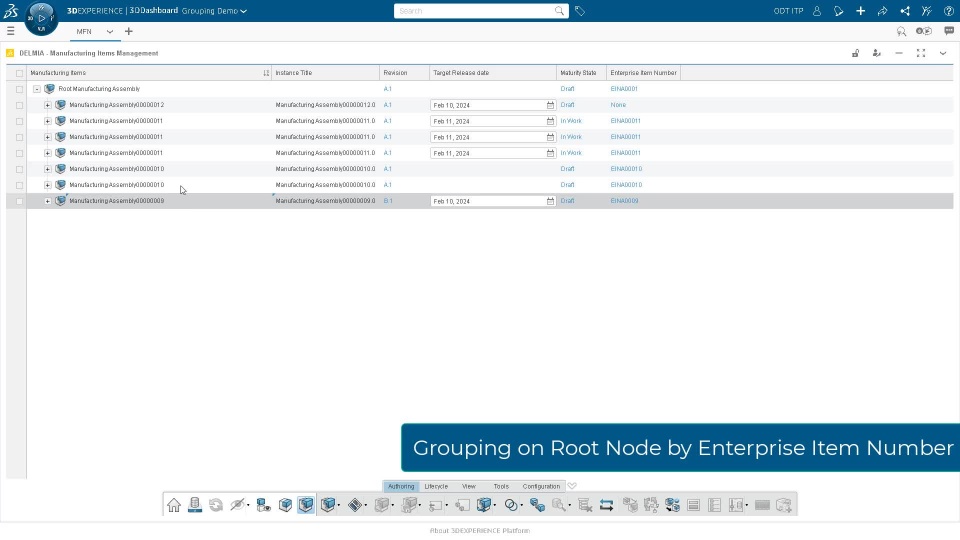Click the search magnifier button
The width and height of the screenshot is (960, 540).
pos(559,11)
